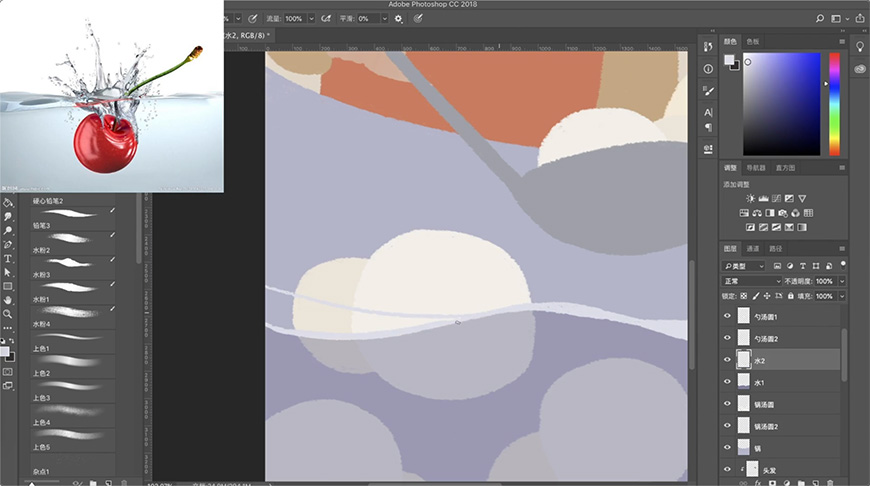Switch to the 直方图 Histogram tab
The height and width of the screenshot is (486, 870).
(785, 168)
